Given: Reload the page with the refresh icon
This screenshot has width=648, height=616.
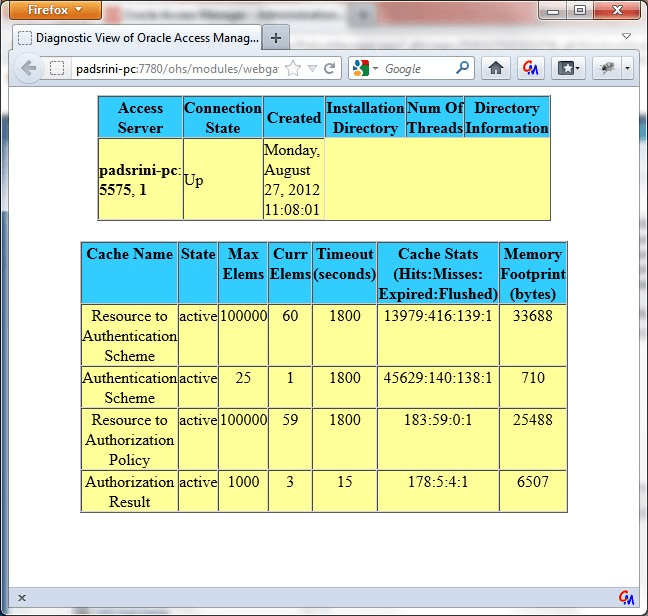Looking at the screenshot, I should [x=329, y=69].
